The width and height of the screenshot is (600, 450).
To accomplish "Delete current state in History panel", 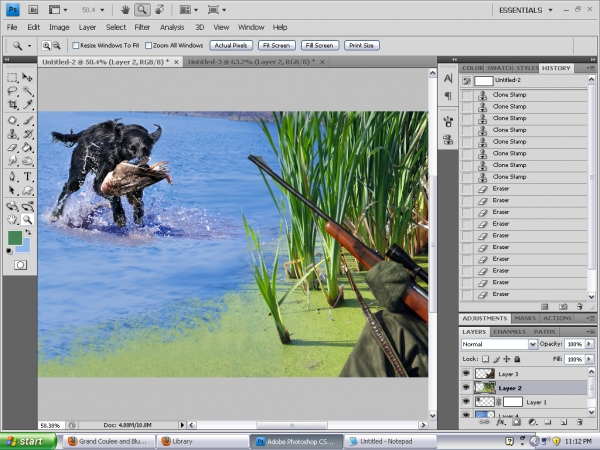I will tap(579, 307).
